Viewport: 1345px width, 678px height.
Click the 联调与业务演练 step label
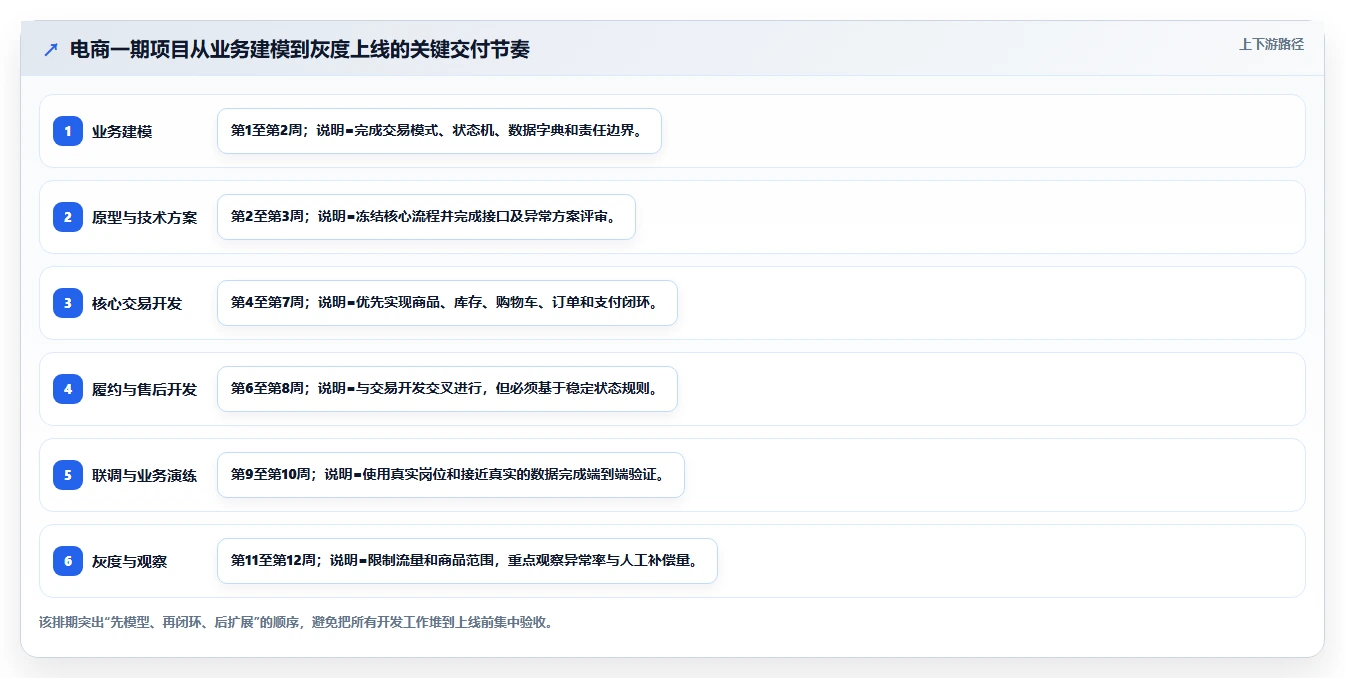145,475
